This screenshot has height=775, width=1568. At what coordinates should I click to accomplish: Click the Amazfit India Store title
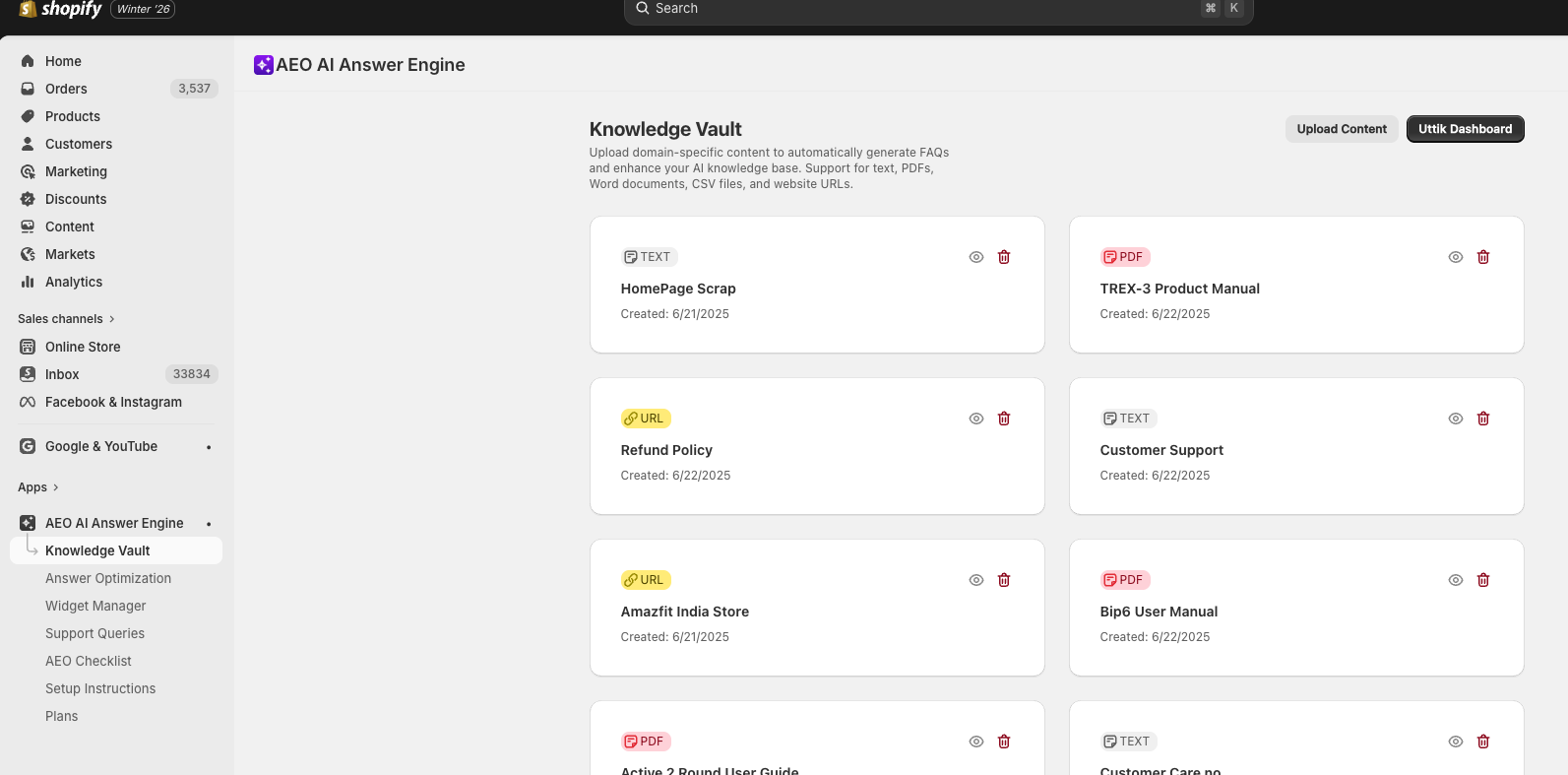[685, 612]
